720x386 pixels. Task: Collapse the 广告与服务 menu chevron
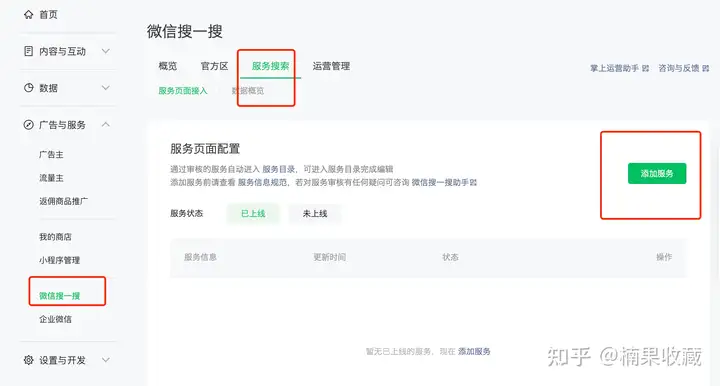tap(106, 124)
